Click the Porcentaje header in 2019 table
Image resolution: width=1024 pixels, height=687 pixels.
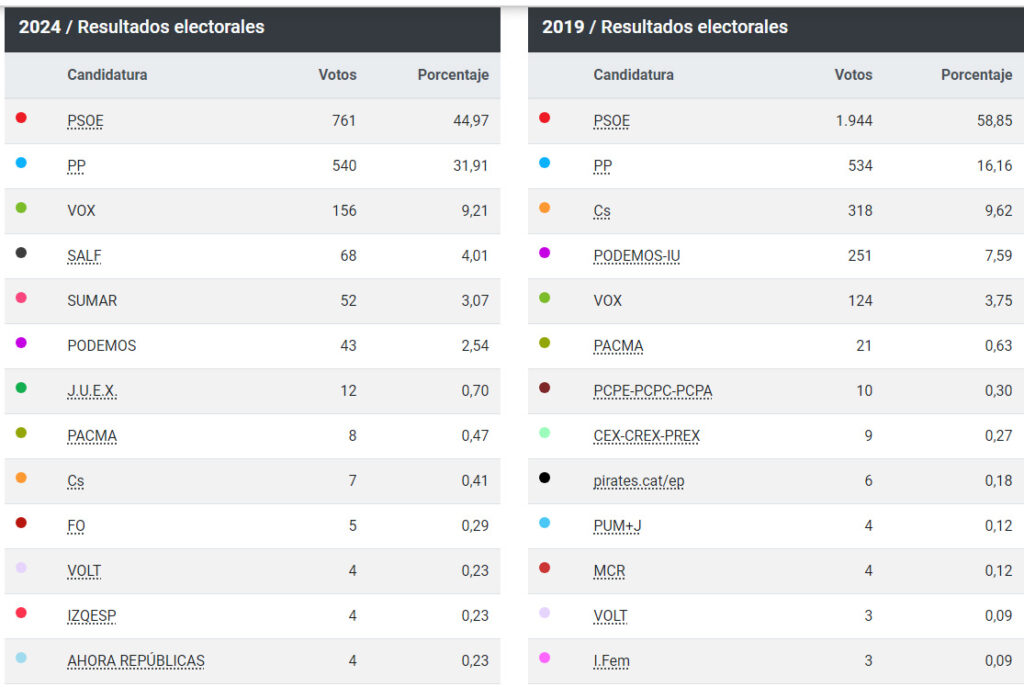pyautogui.click(x=976, y=75)
